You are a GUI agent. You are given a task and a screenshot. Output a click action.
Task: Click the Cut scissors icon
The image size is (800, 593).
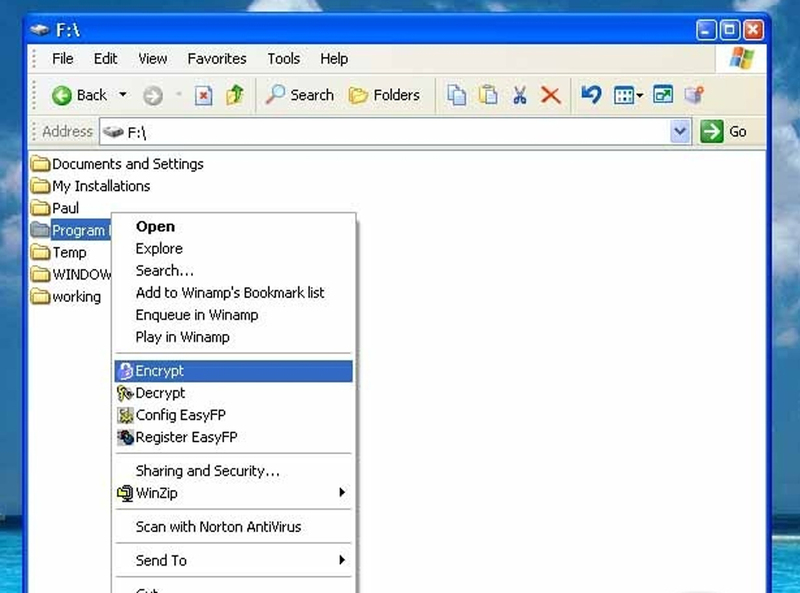(x=519, y=95)
